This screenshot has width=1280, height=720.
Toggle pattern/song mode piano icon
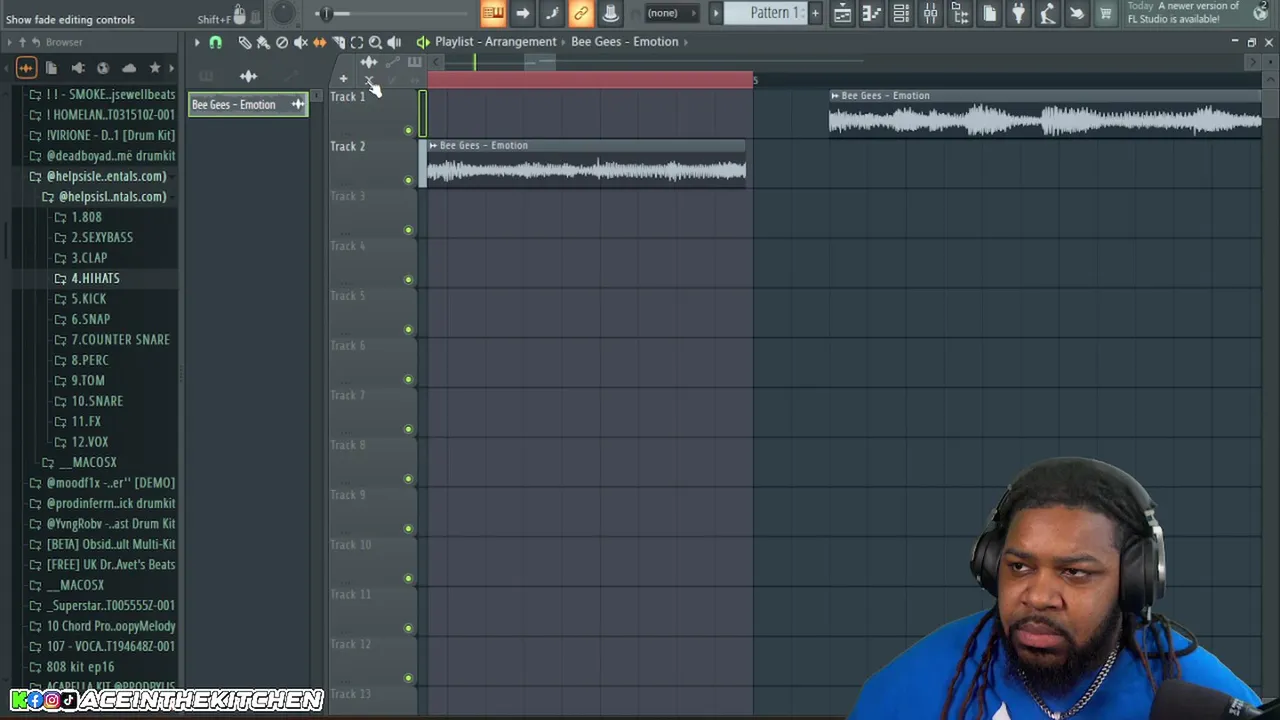(493, 13)
